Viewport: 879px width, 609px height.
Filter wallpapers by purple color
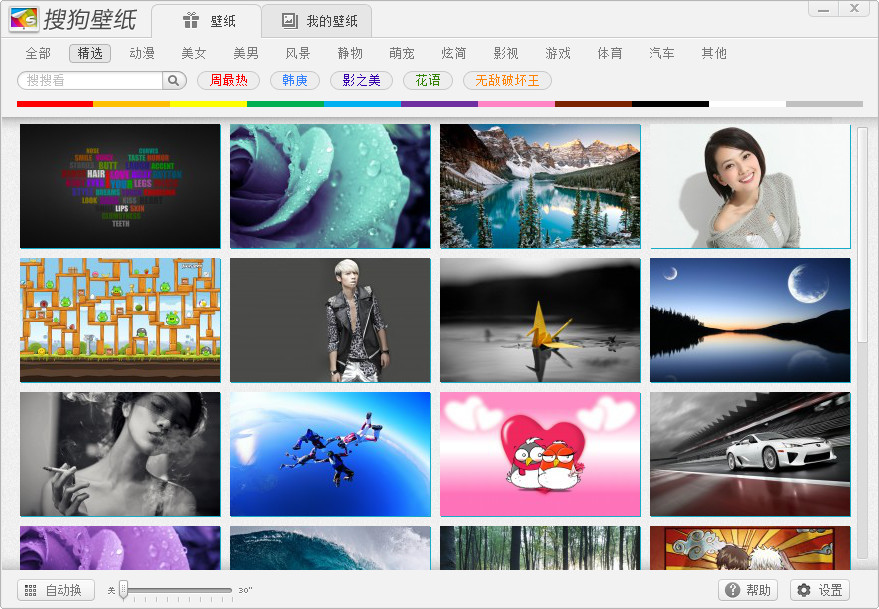440,104
